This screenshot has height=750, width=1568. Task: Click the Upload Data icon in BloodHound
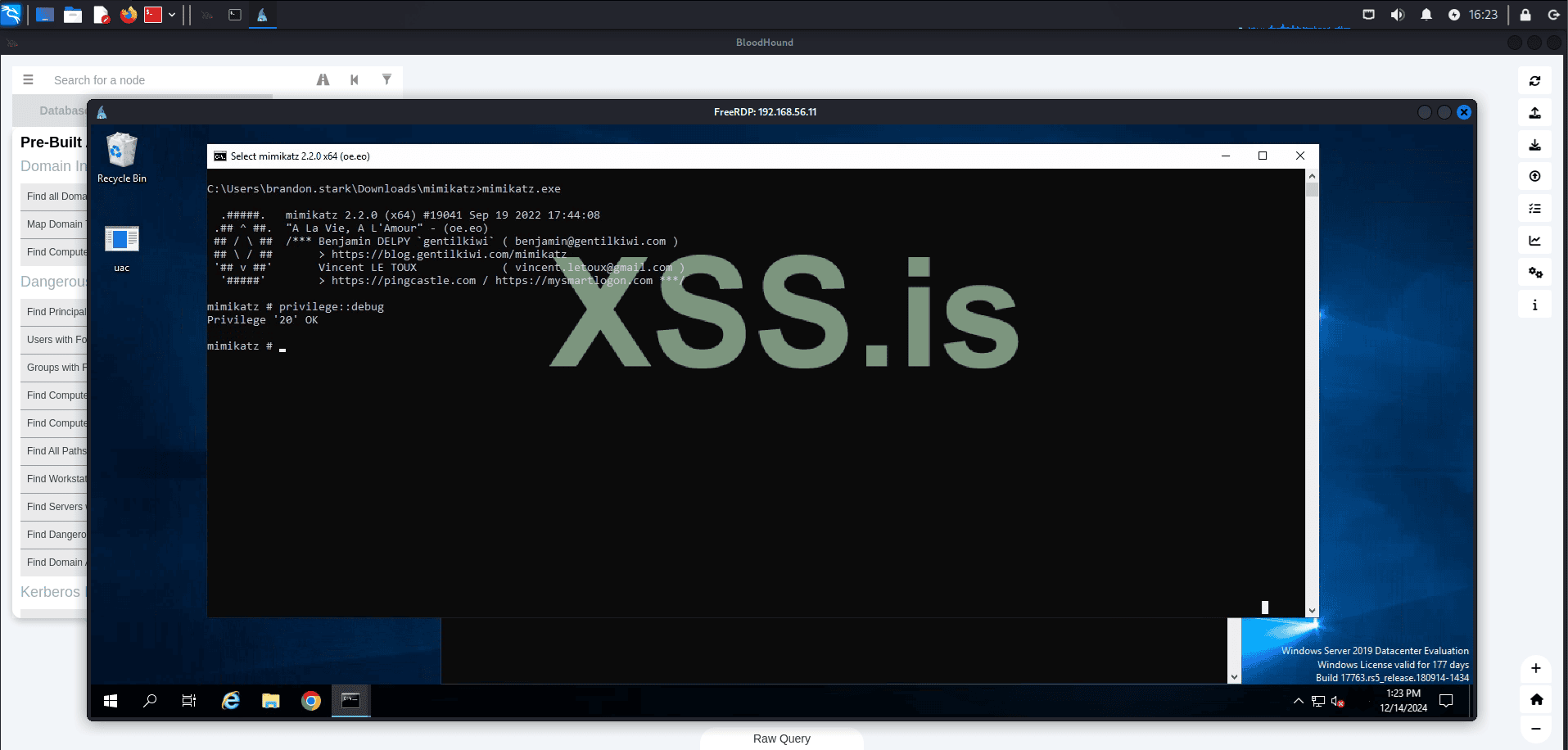pyautogui.click(x=1535, y=113)
